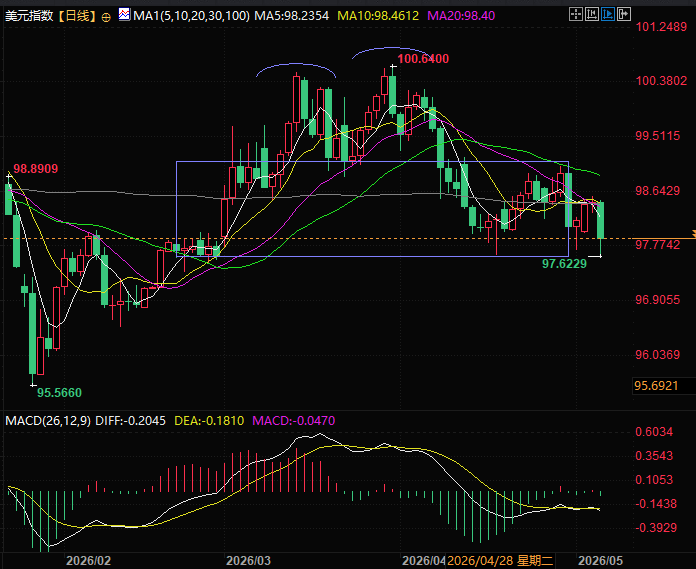Click the DIFF:-0.2045 value
This screenshot has width=696, height=569.
coord(130,421)
